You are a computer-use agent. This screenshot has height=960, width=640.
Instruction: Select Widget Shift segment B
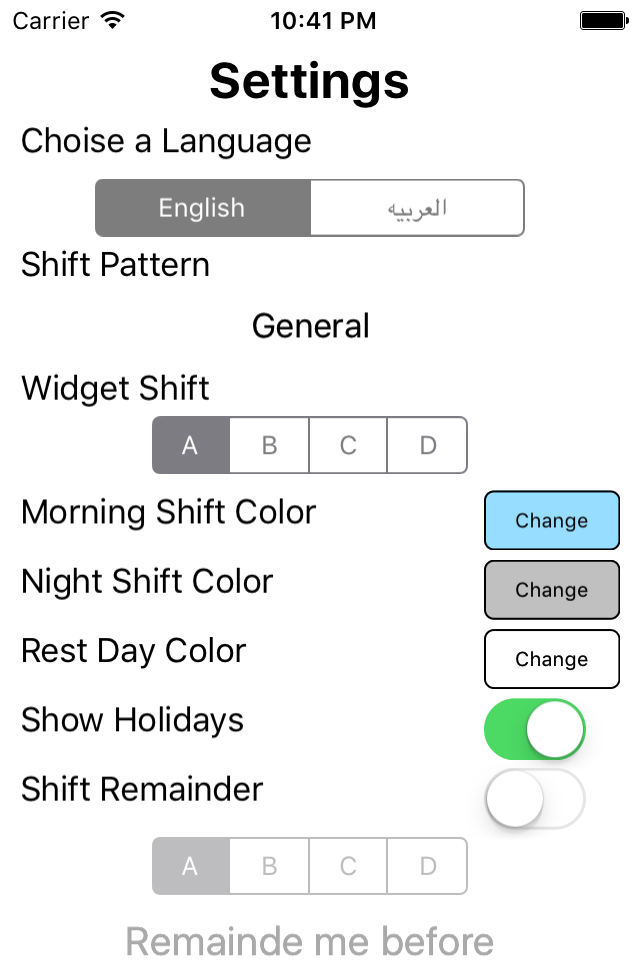[269, 445]
